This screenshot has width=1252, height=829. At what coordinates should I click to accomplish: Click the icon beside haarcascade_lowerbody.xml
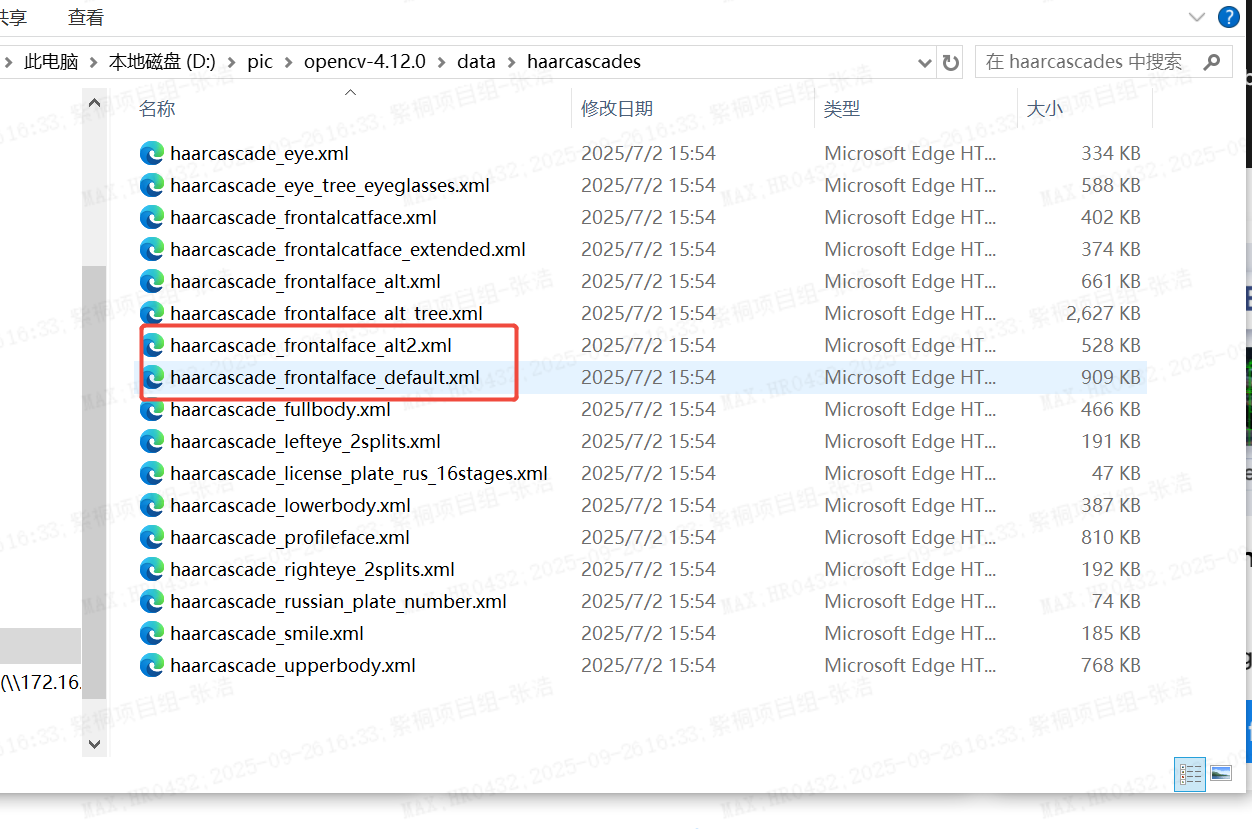point(152,505)
